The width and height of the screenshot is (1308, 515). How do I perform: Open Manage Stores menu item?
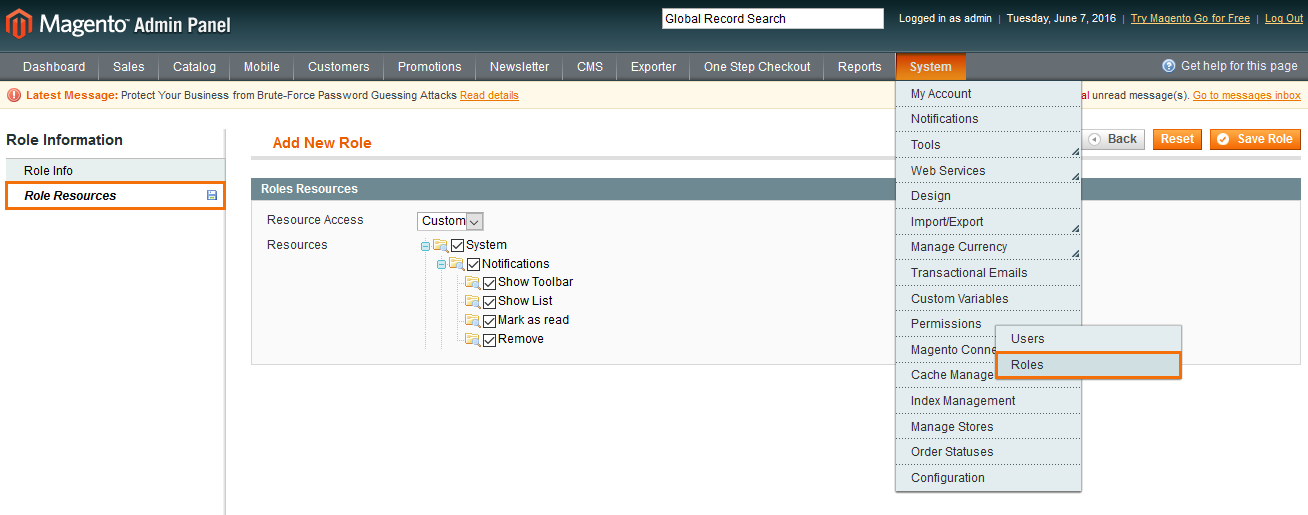[988, 427]
